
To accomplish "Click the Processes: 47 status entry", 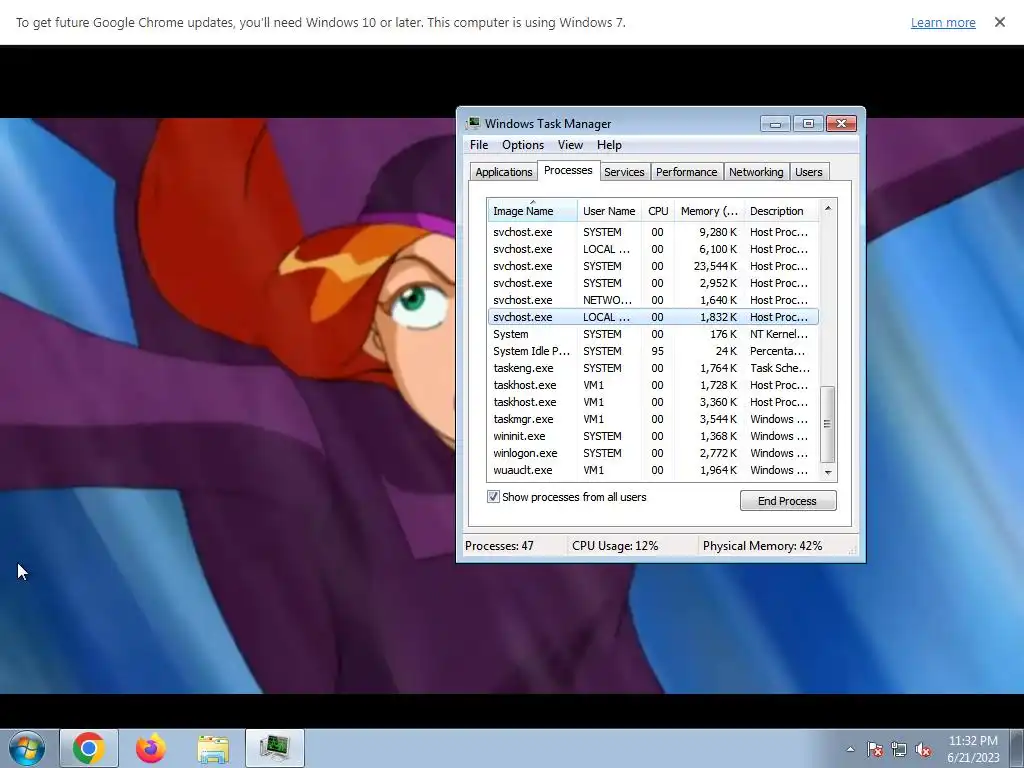I will tap(500, 546).
